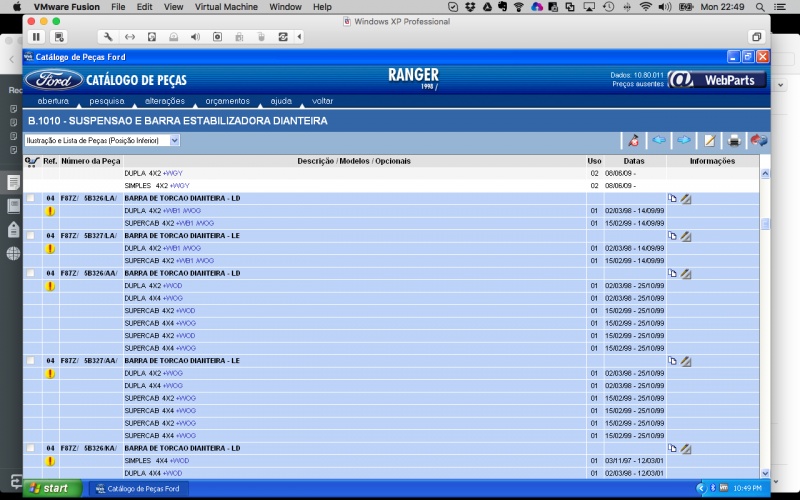Click the sound speaker icon in VMware toolbar

[x=195, y=37]
